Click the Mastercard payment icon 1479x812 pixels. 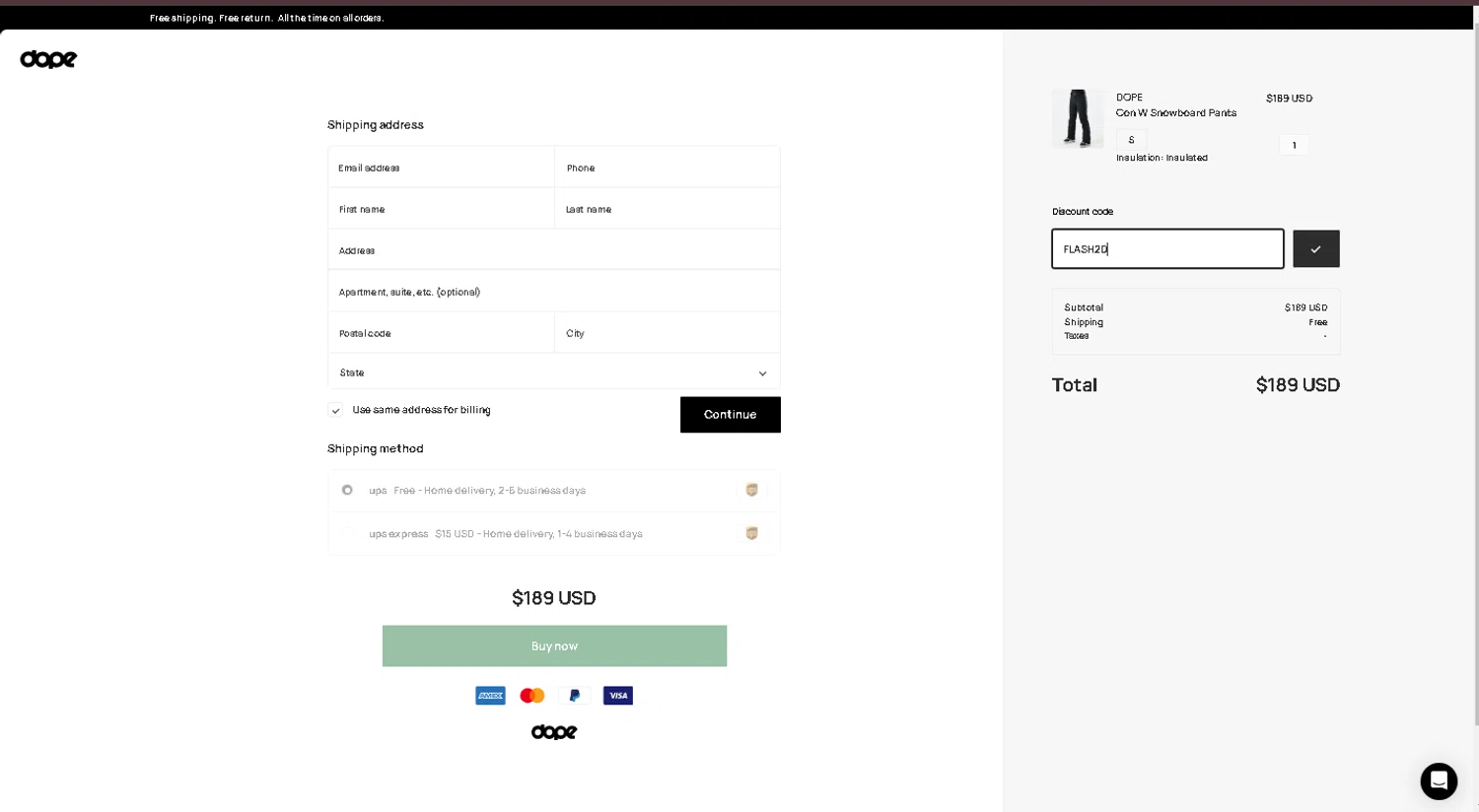[532, 696]
